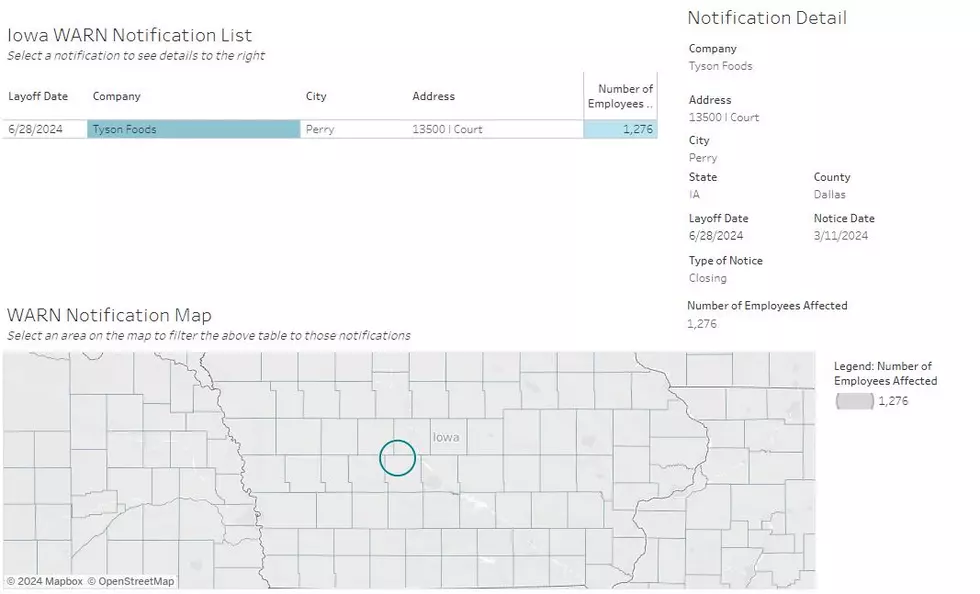980x594 pixels.
Task: Click the Company column header in table
Action: 116,96
